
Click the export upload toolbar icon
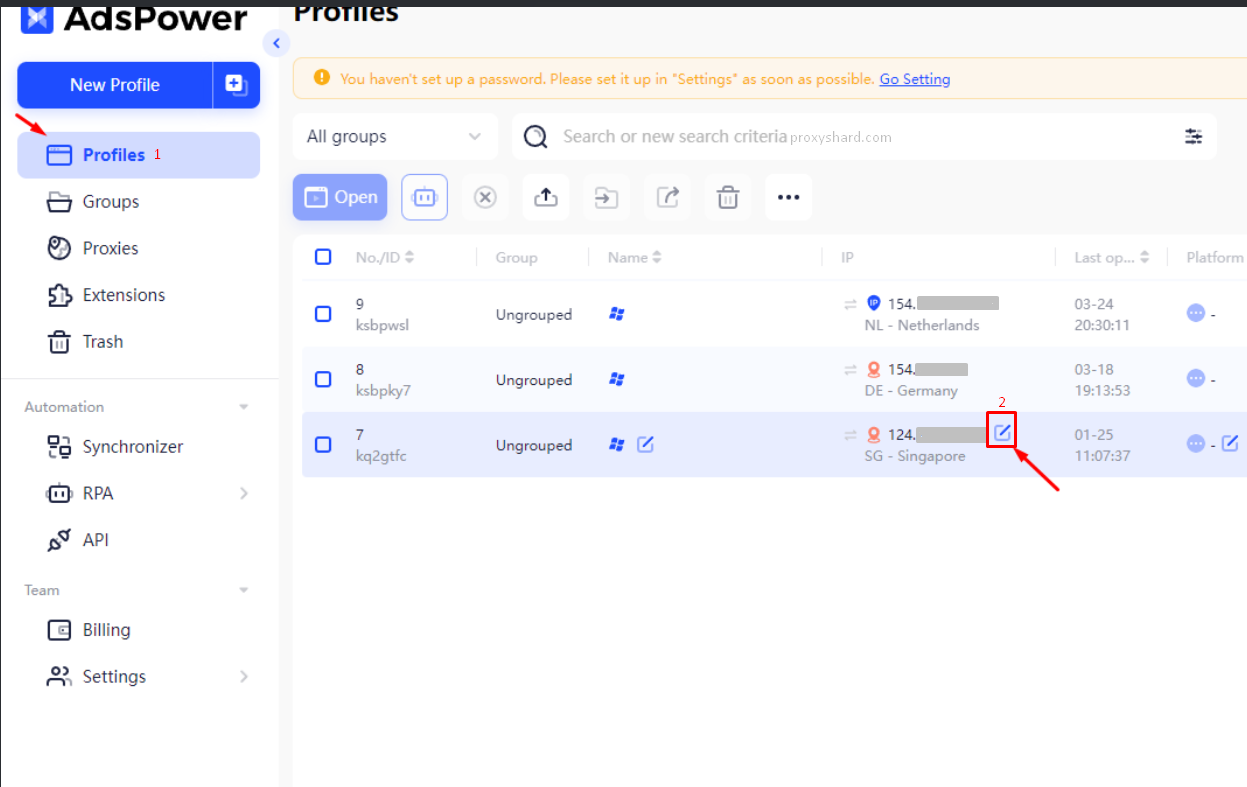tap(546, 197)
